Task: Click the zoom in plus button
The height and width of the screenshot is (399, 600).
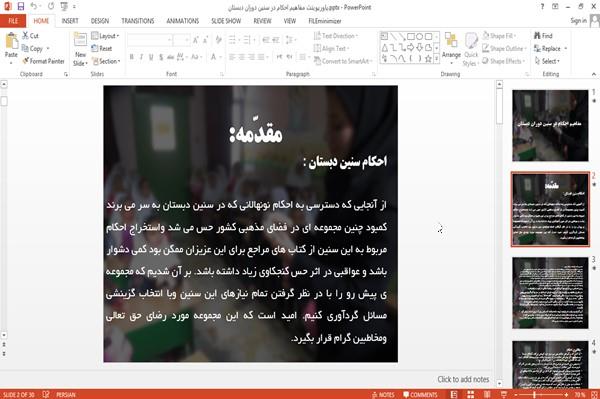Action: (x=566, y=394)
